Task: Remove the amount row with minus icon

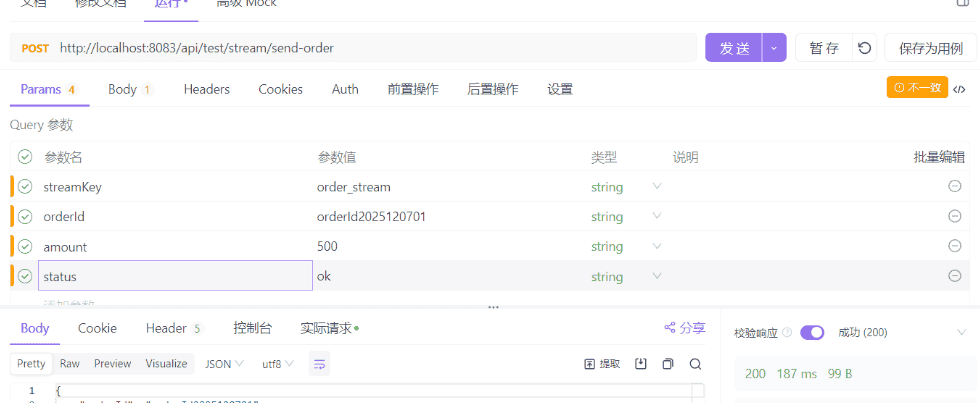Action: [x=954, y=246]
